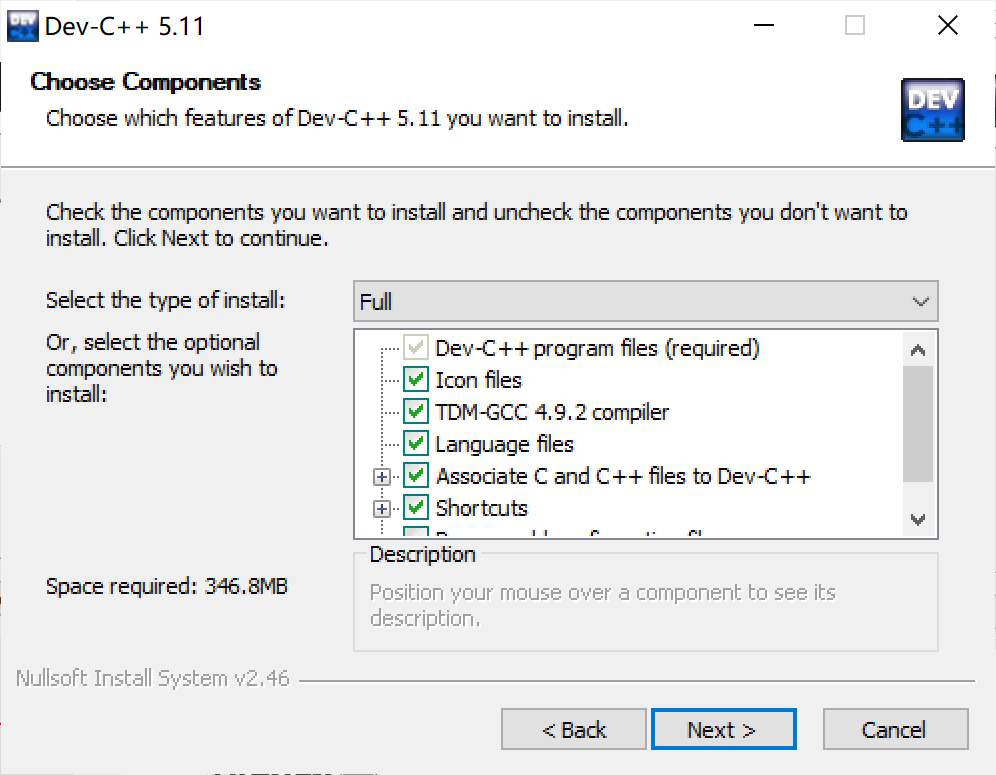Click the Back button
The width and height of the screenshot is (996, 775).
(573, 729)
